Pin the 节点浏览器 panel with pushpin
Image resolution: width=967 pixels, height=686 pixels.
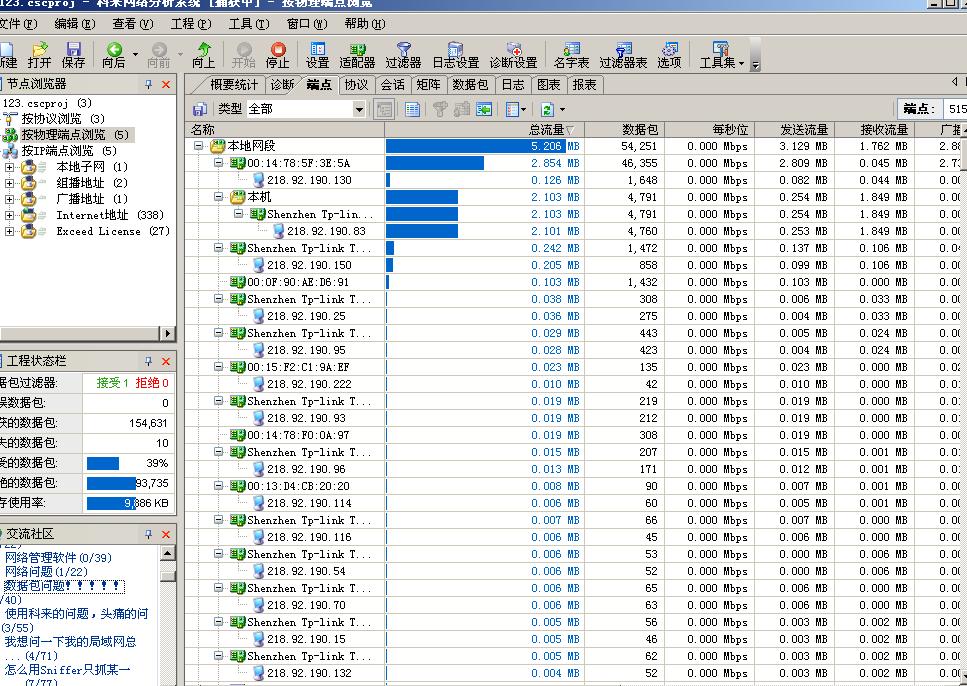[149, 85]
